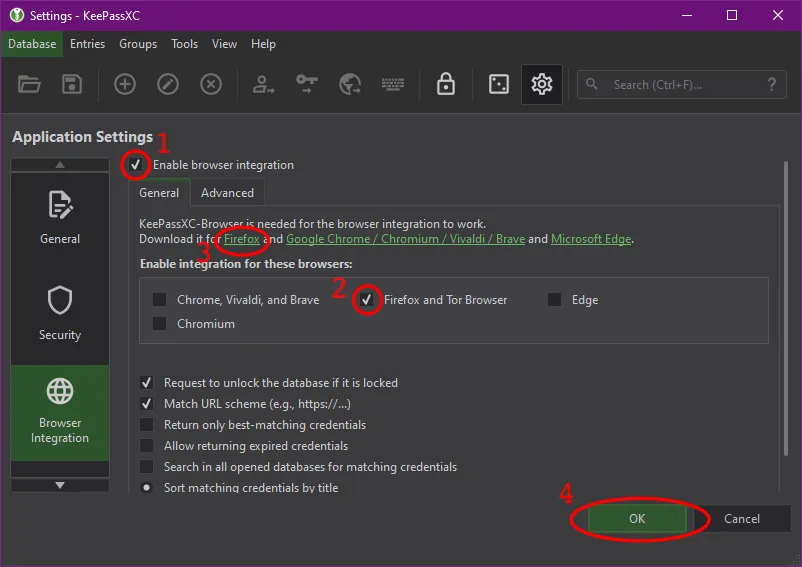Minimize the KeePassXC window
802x567 pixels.
point(687,15)
